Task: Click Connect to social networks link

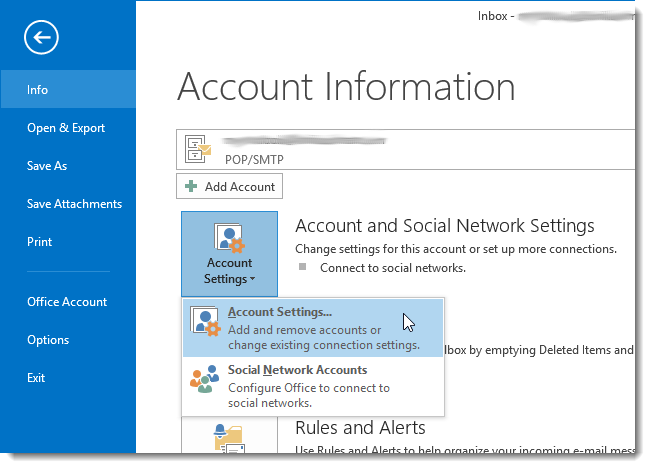Action: 393,268
